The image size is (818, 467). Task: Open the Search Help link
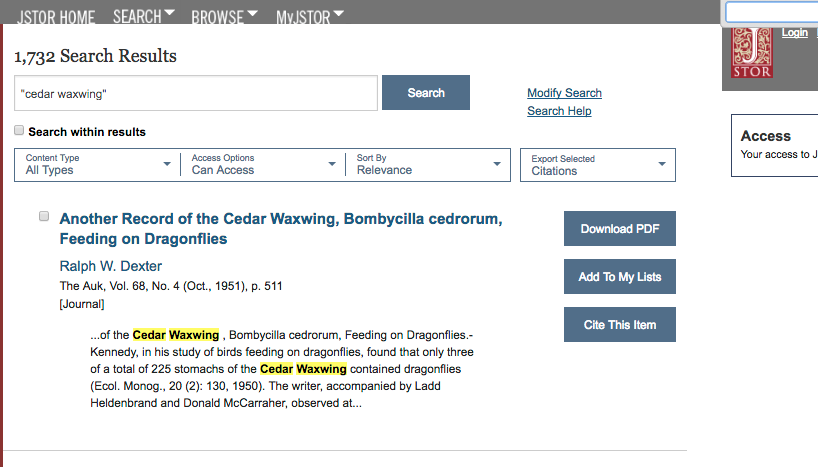[x=559, y=111]
